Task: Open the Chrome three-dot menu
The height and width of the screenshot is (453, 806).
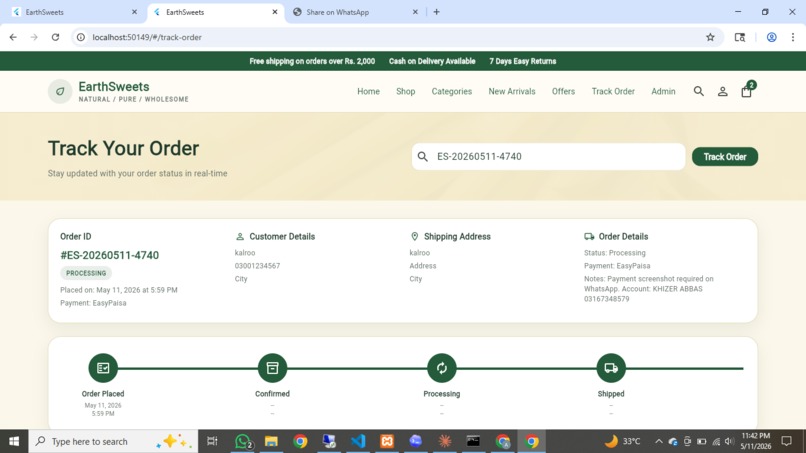Action: [x=793, y=37]
